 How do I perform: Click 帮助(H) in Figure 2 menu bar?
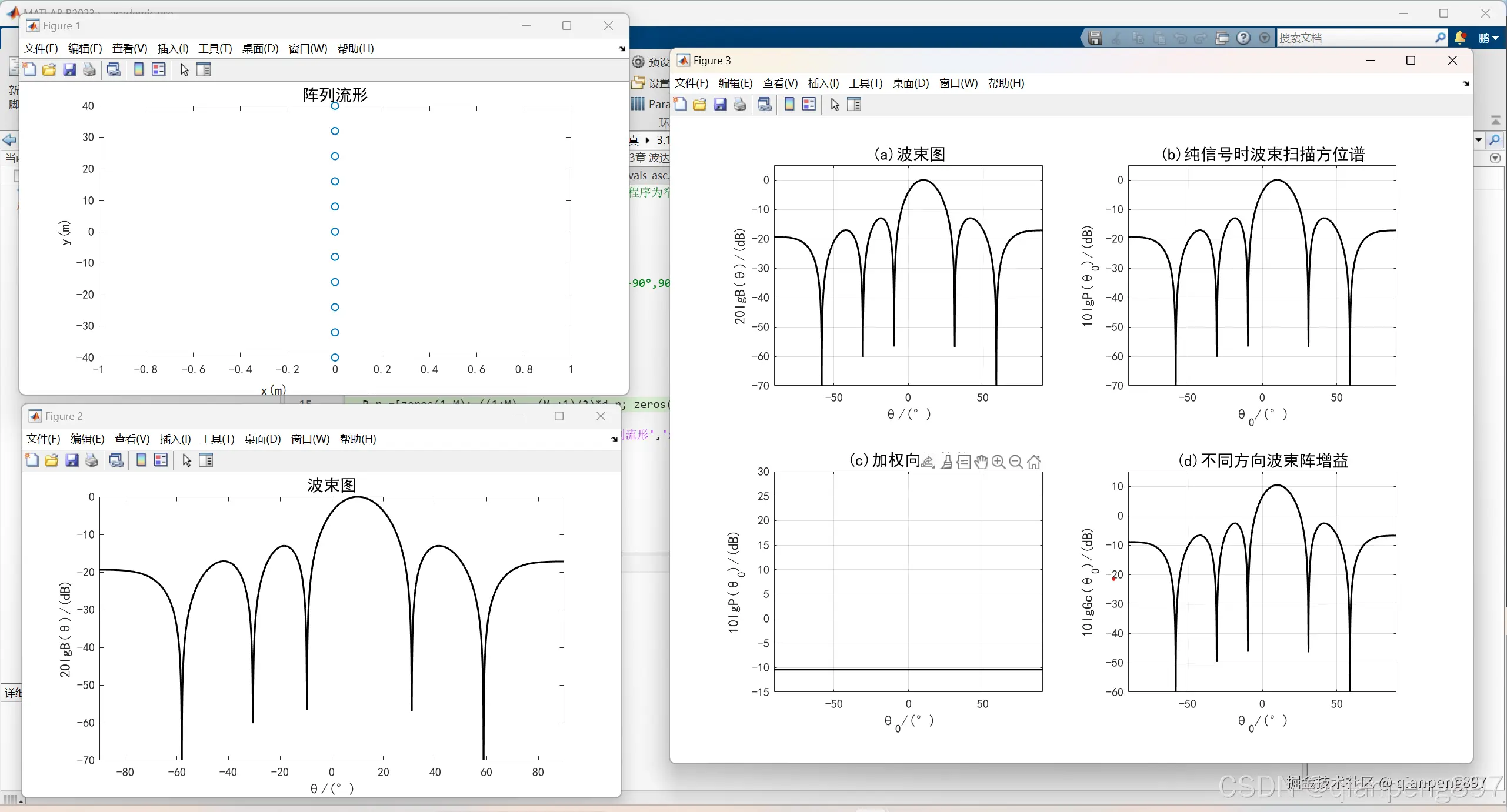click(x=358, y=439)
